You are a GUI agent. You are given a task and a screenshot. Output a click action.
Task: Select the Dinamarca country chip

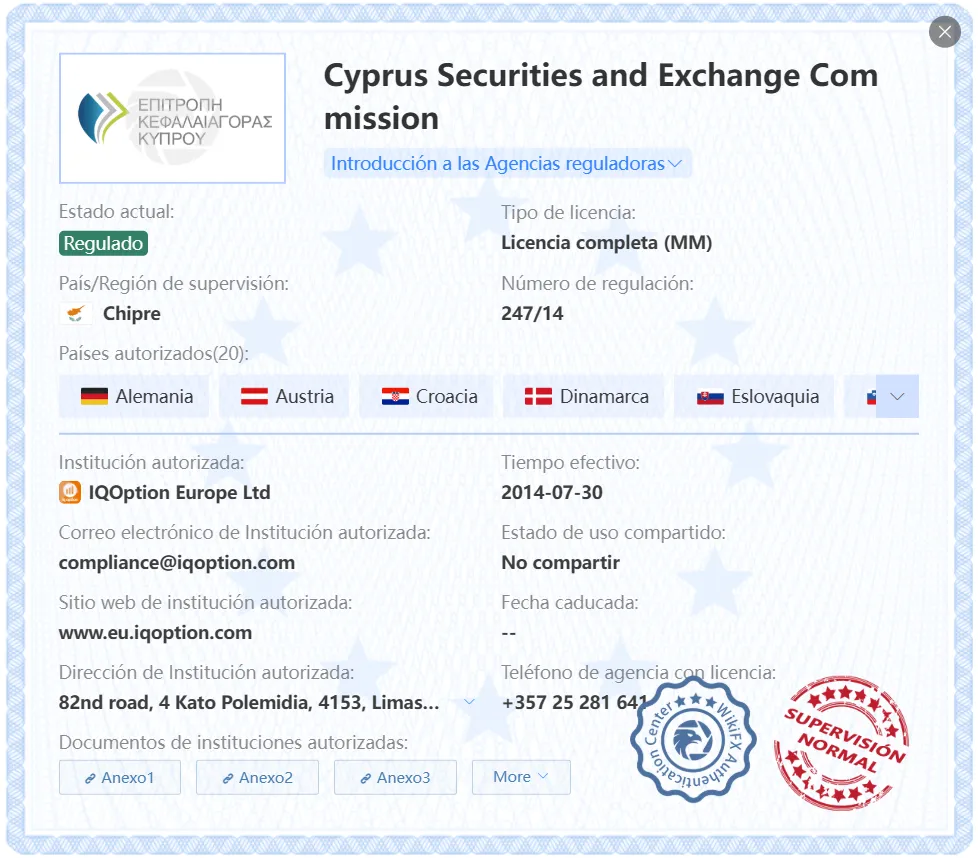tap(584, 397)
